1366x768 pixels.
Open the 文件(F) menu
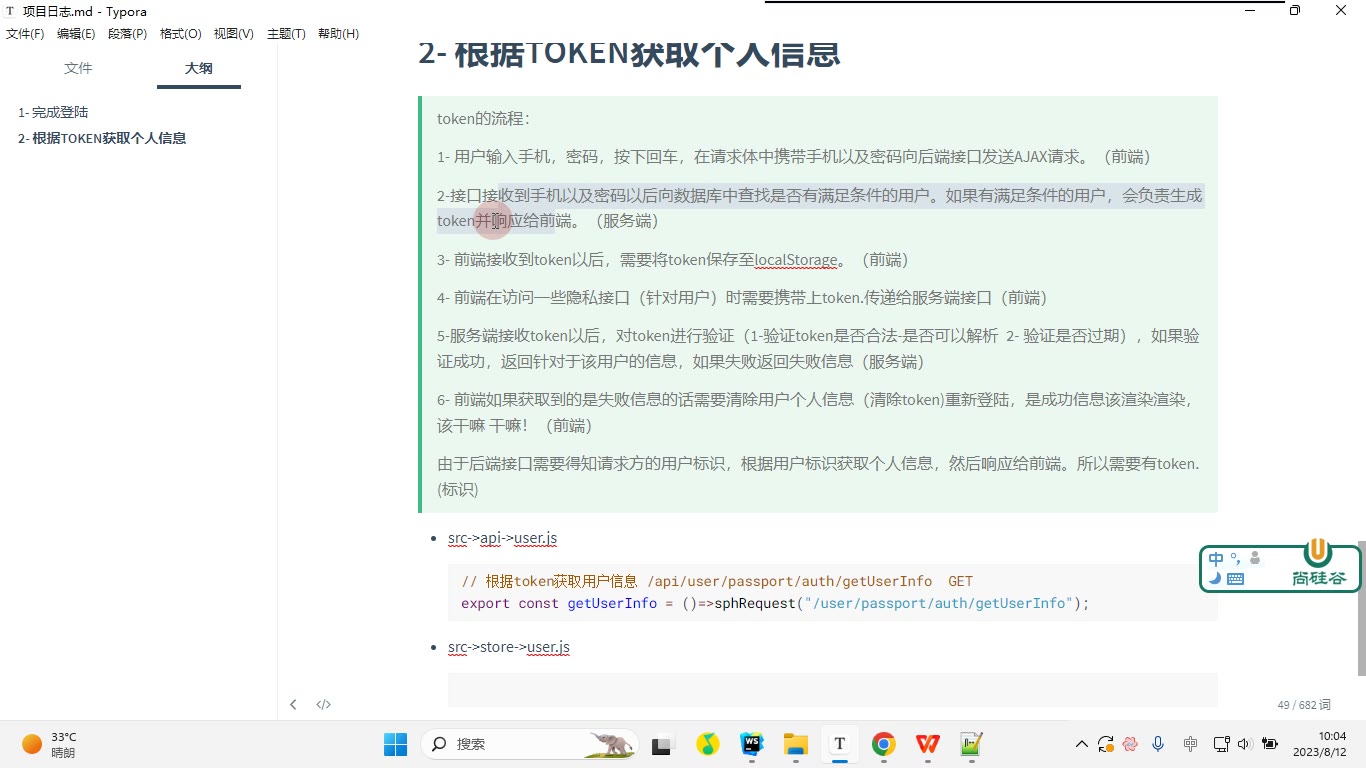[x=25, y=34]
